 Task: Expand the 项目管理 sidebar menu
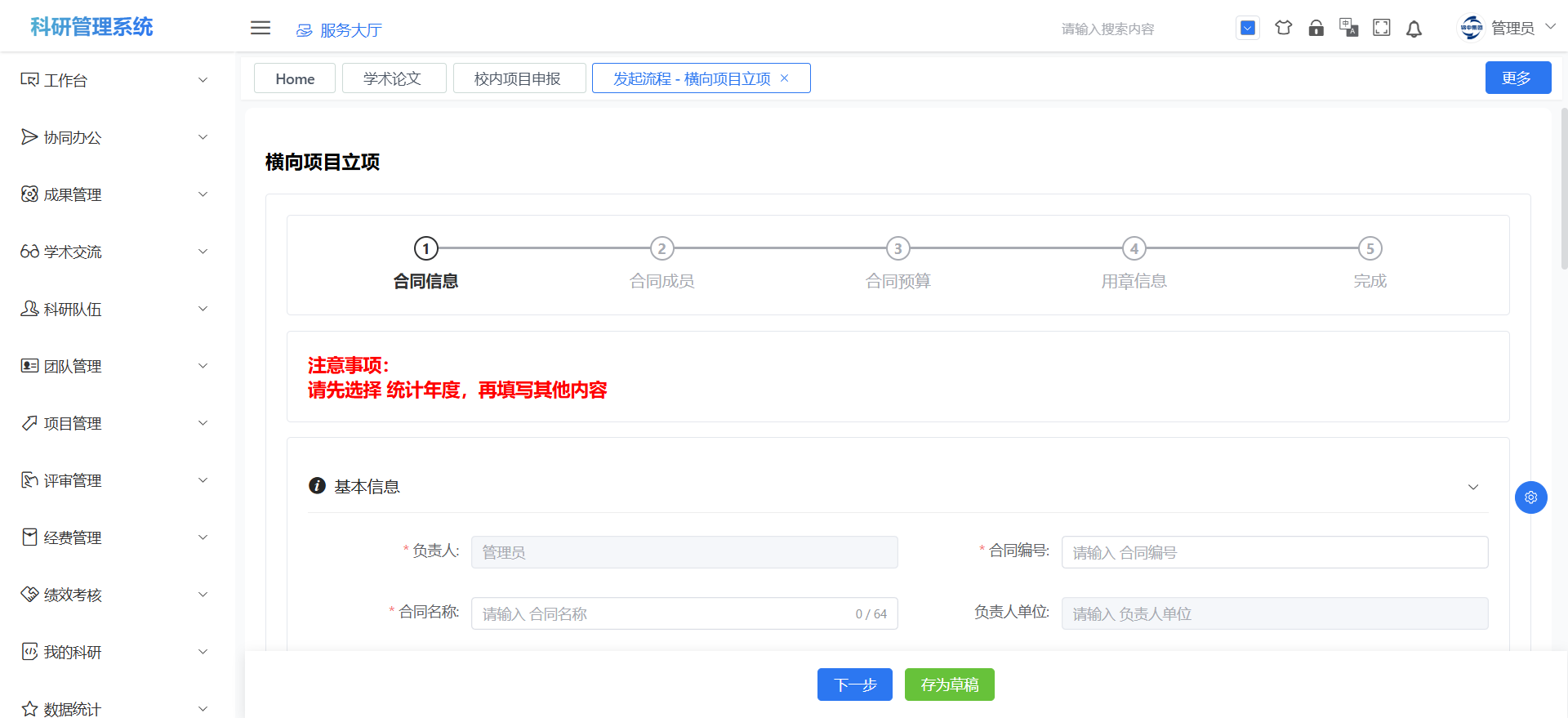(x=114, y=423)
